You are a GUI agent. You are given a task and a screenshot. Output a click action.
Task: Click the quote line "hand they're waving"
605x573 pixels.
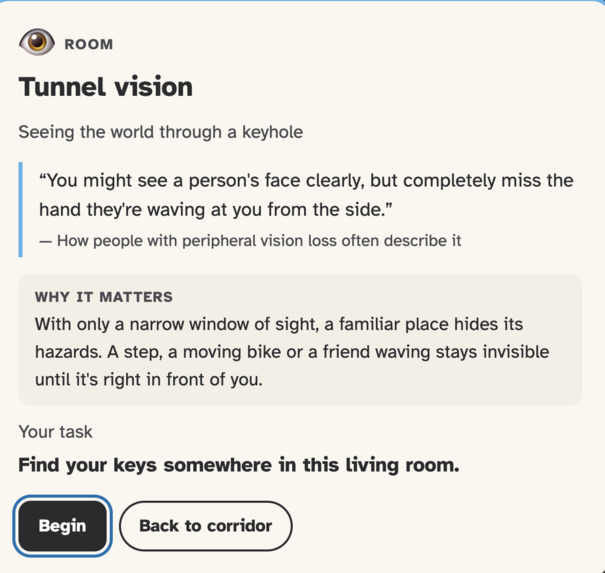(216, 210)
